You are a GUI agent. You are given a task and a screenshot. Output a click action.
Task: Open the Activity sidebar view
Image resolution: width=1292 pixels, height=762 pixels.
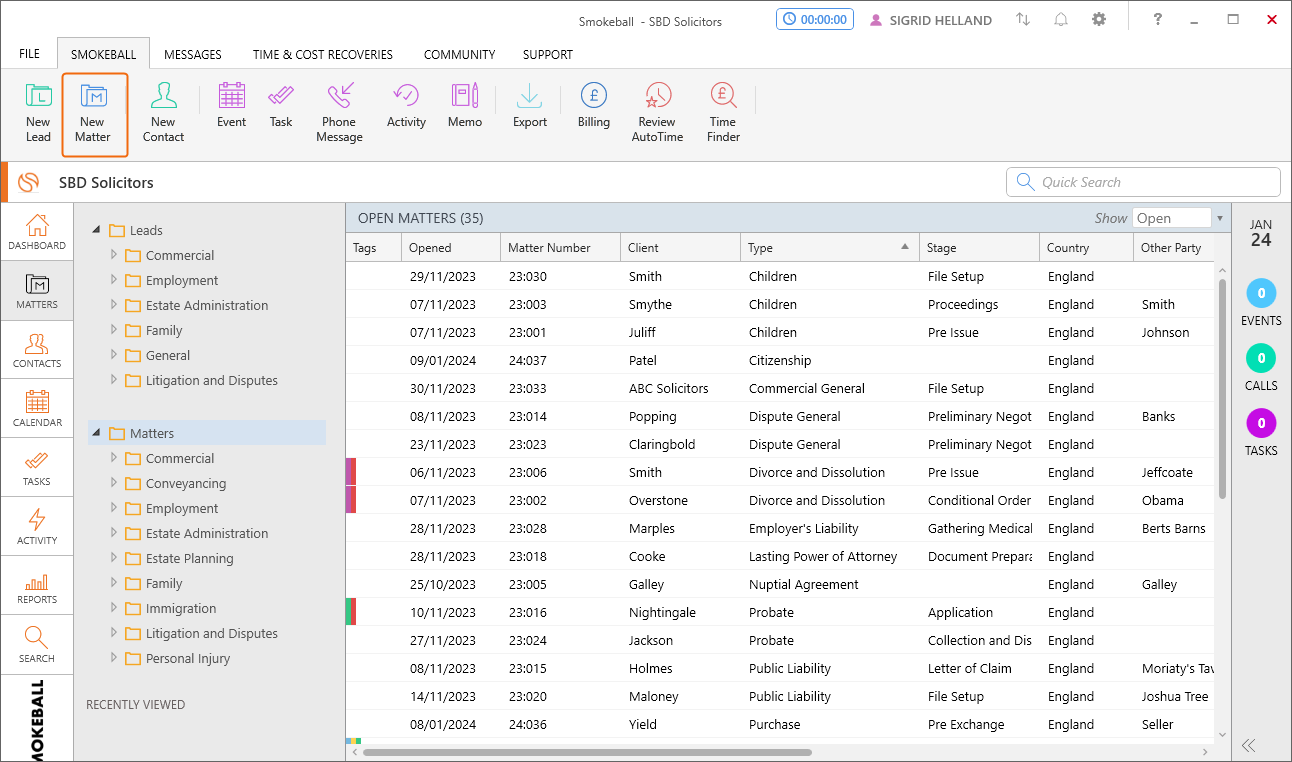(x=37, y=527)
